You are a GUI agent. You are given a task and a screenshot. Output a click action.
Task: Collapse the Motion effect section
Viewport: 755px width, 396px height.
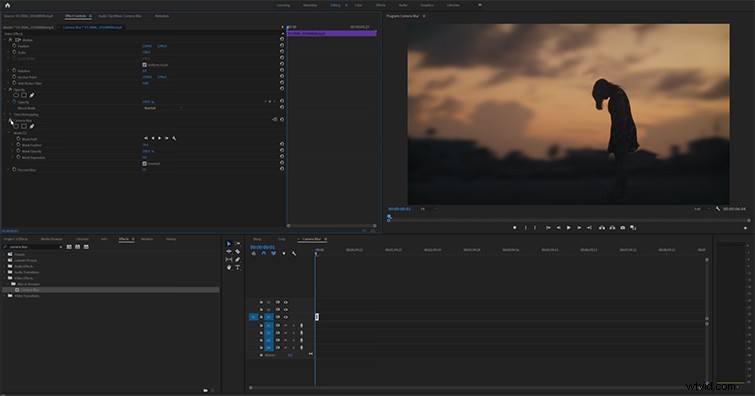[x=5, y=40]
